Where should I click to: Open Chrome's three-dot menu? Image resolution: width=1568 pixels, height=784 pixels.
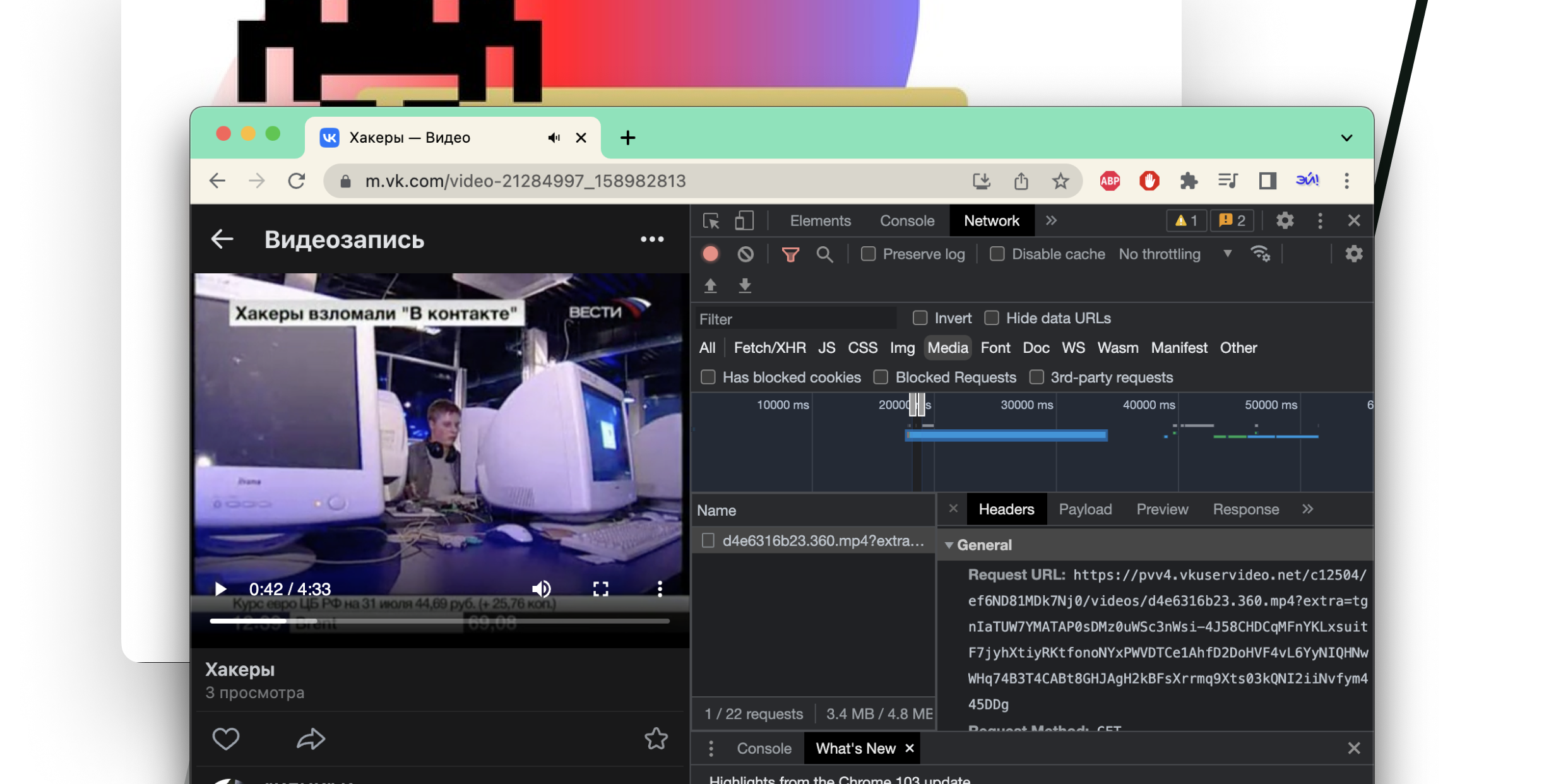pyautogui.click(x=1346, y=181)
